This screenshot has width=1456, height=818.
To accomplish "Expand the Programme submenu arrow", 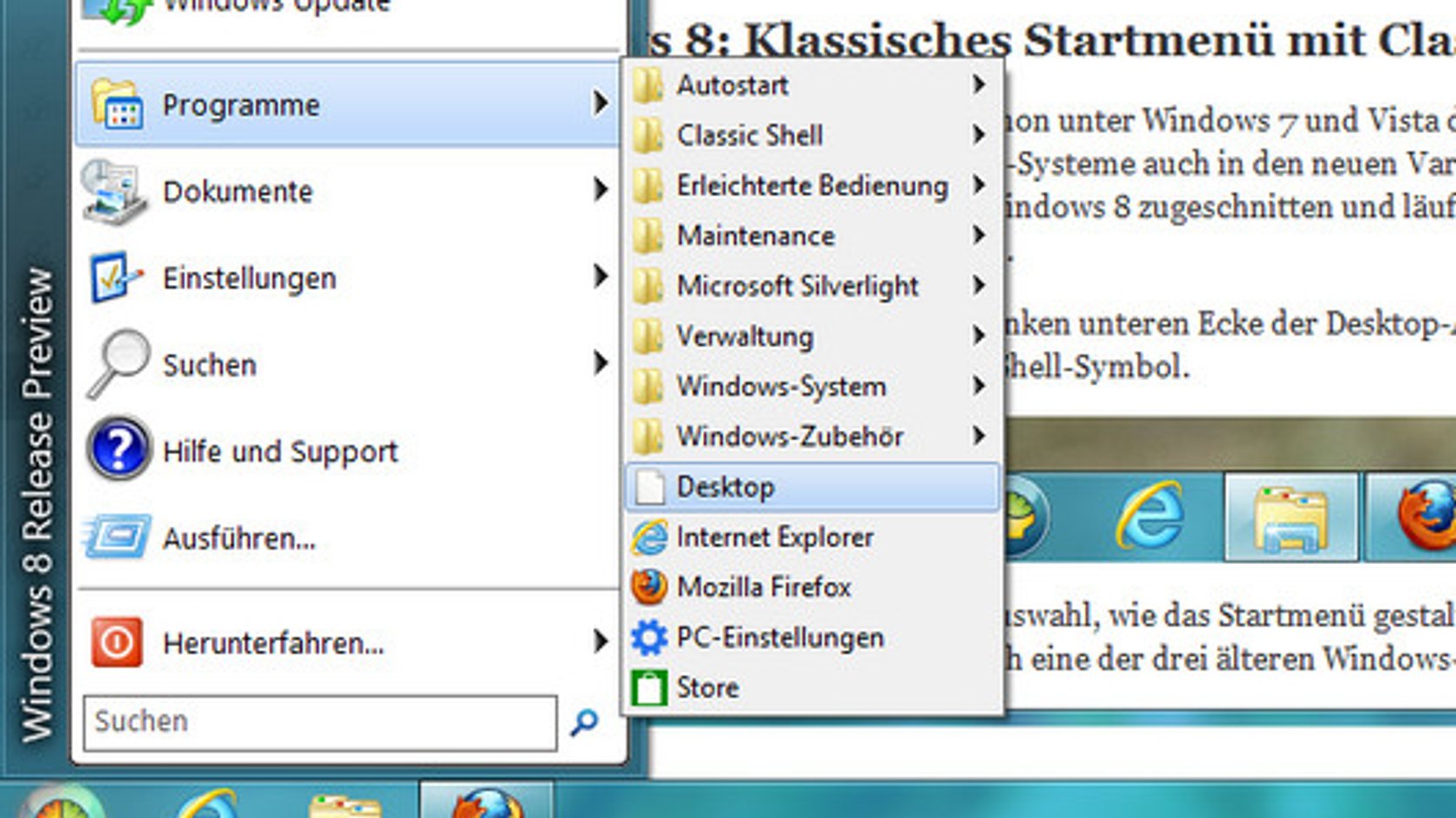I will pyautogui.click(x=600, y=103).
